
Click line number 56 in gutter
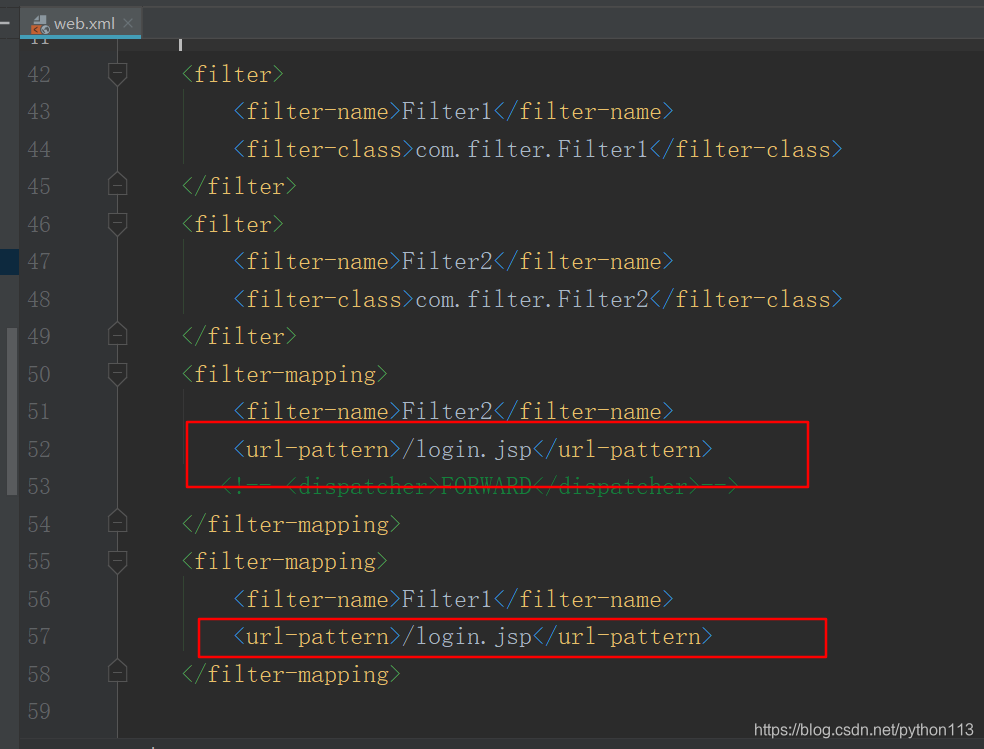pos(39,600)
